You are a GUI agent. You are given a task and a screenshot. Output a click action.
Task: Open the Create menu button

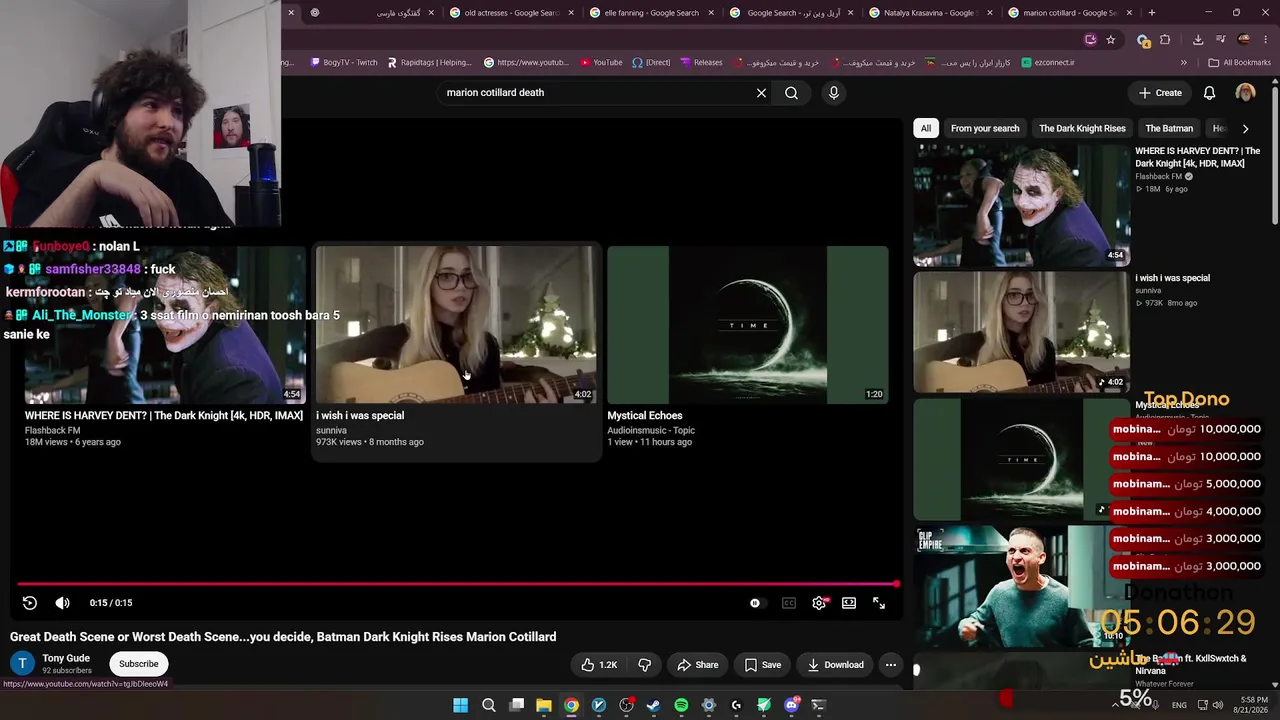(x=1160, y=93)
